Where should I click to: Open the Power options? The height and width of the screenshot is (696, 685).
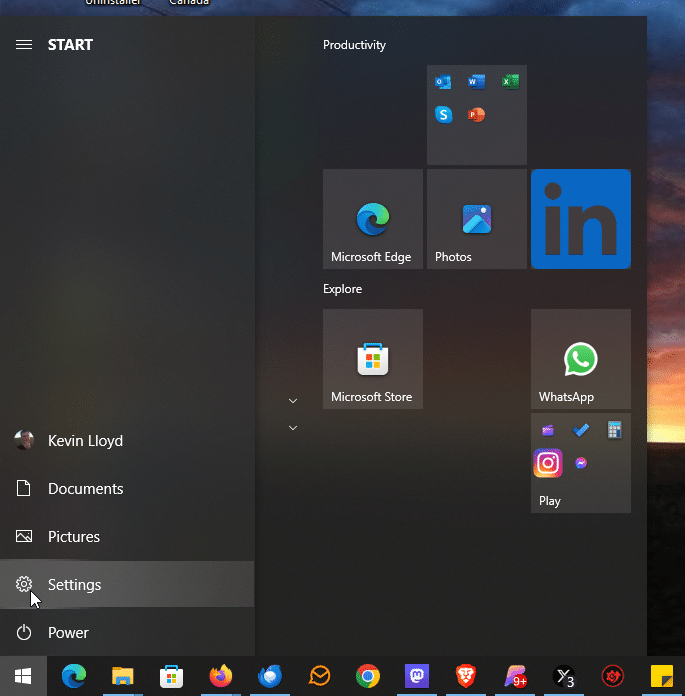(127, 633)
